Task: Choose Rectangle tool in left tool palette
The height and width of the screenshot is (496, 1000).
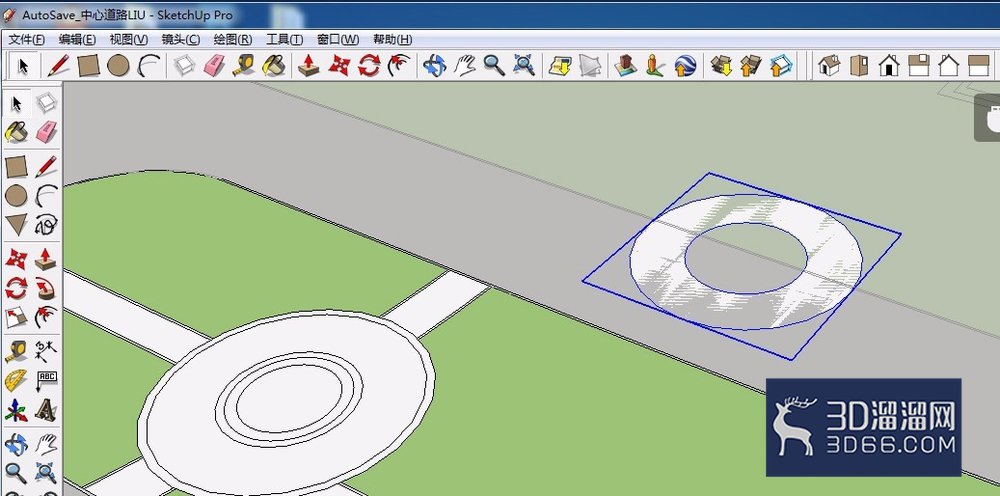Action: click(16, 167)
